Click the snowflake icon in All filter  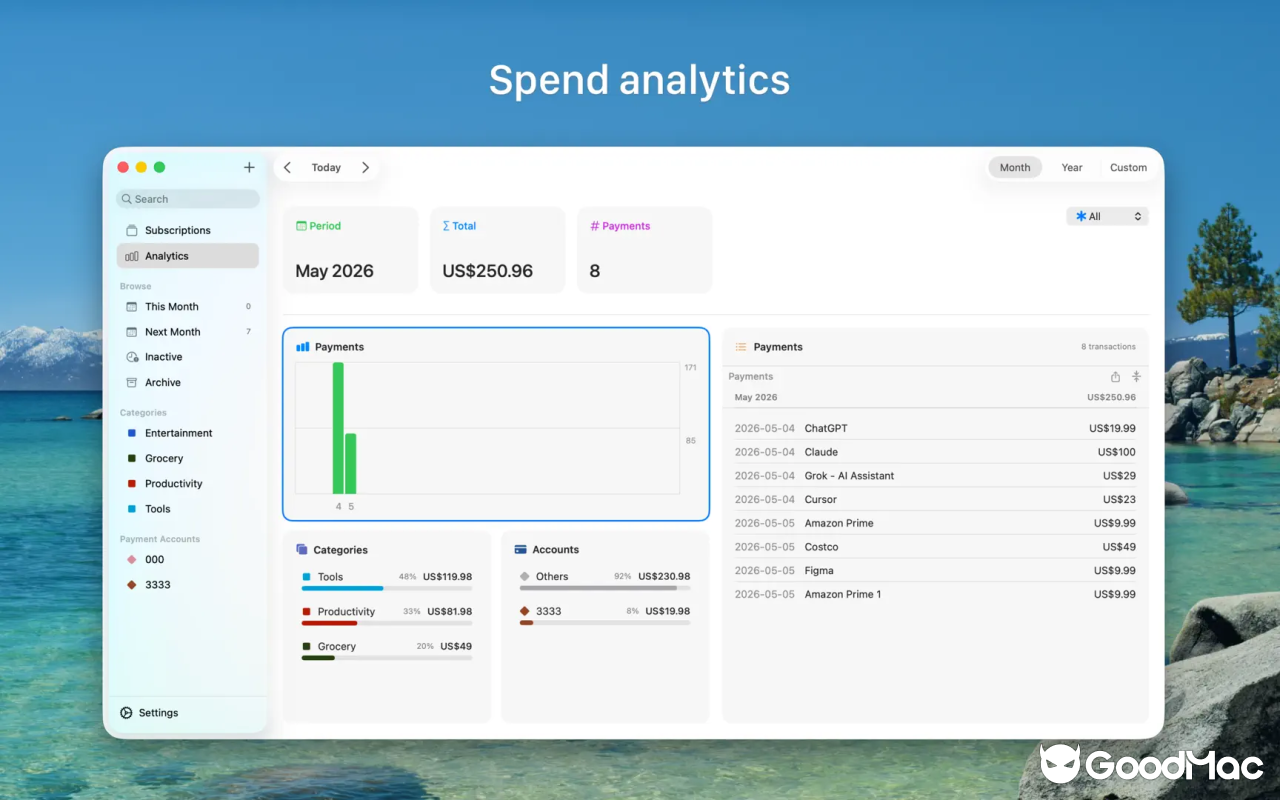tap(1081, 216)
